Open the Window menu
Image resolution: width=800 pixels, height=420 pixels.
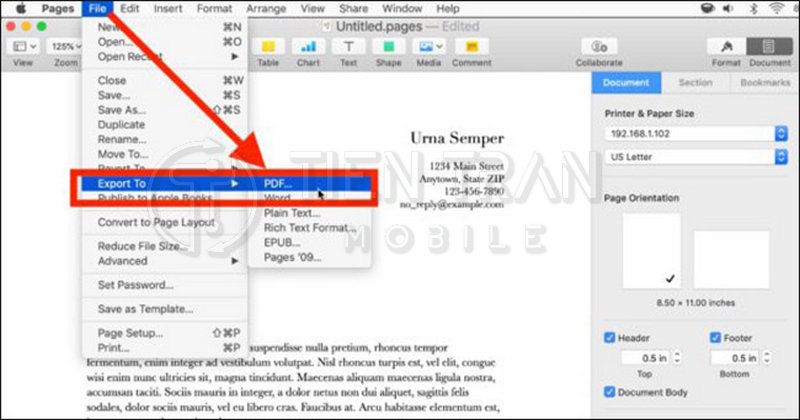[x=402, y=8]
